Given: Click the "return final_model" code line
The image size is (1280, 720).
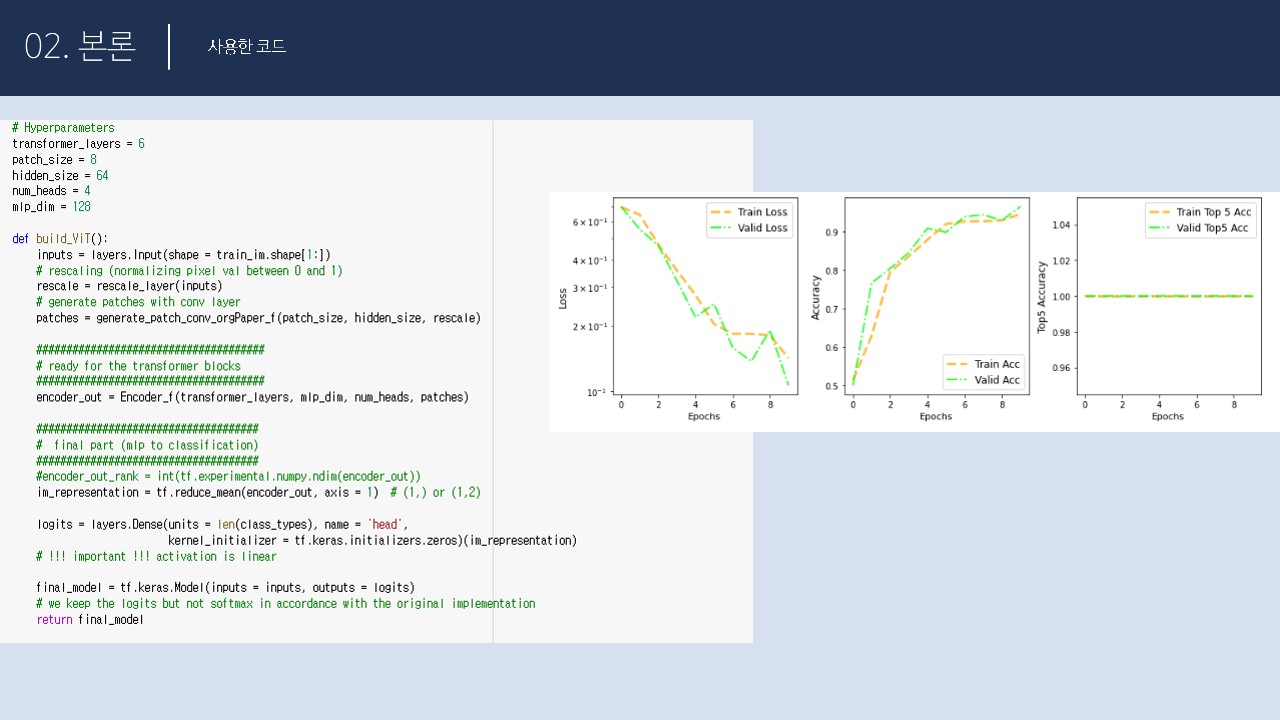Looking at the screenshot, I should tap(90, 620).
